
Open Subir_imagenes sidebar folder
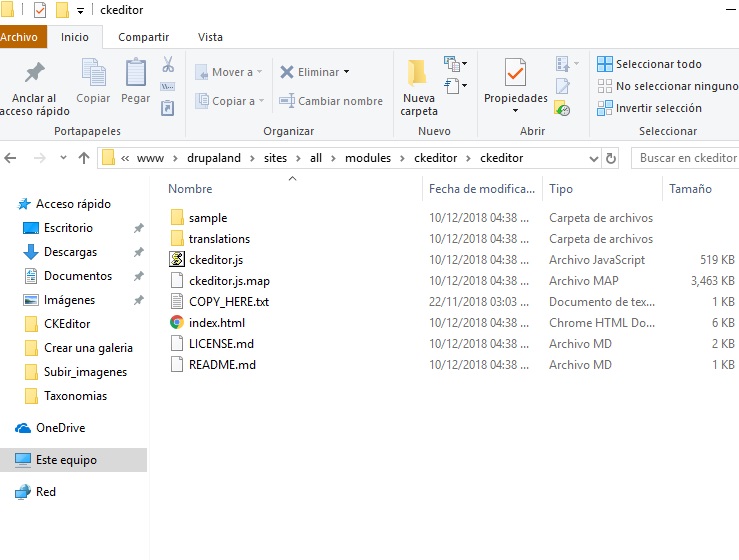[85, 372]
